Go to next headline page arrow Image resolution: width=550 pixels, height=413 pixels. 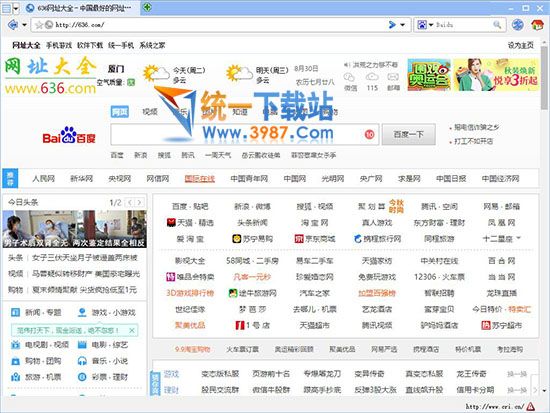tap(139, 202)
